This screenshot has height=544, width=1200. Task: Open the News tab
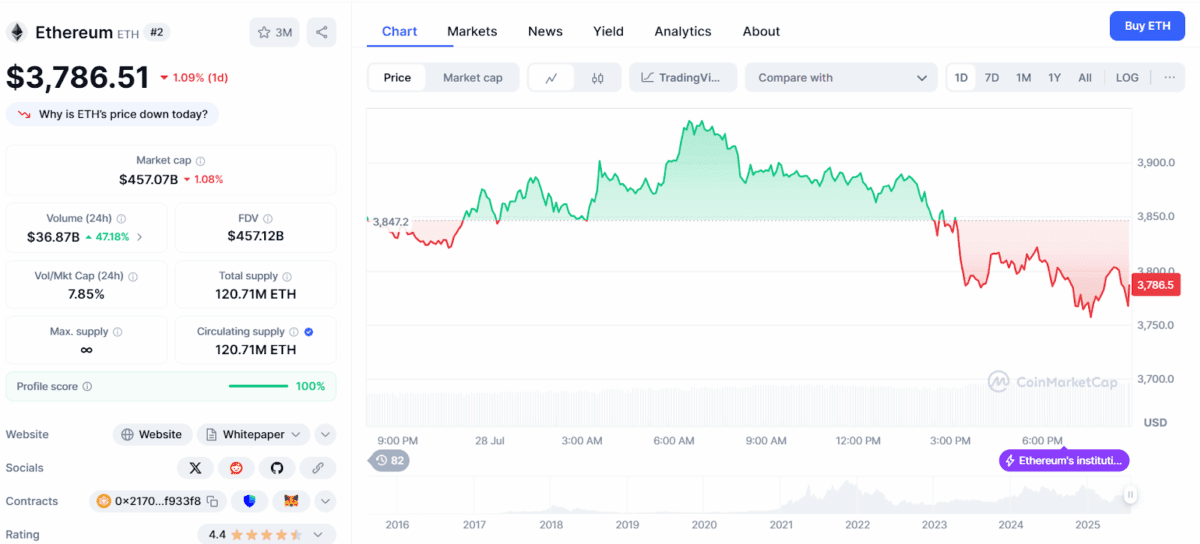(x=545, y=32)
